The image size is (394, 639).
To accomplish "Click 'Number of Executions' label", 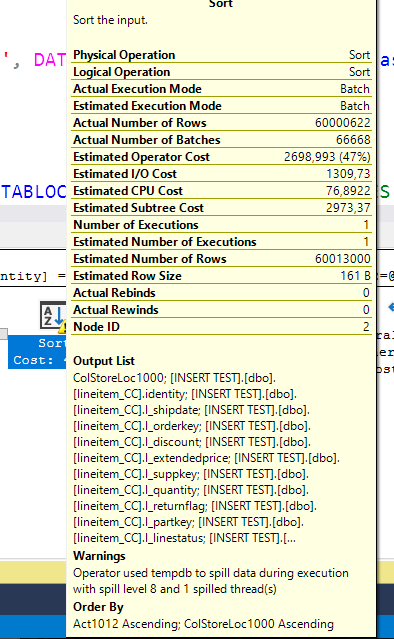I will [x=136, y=225].
